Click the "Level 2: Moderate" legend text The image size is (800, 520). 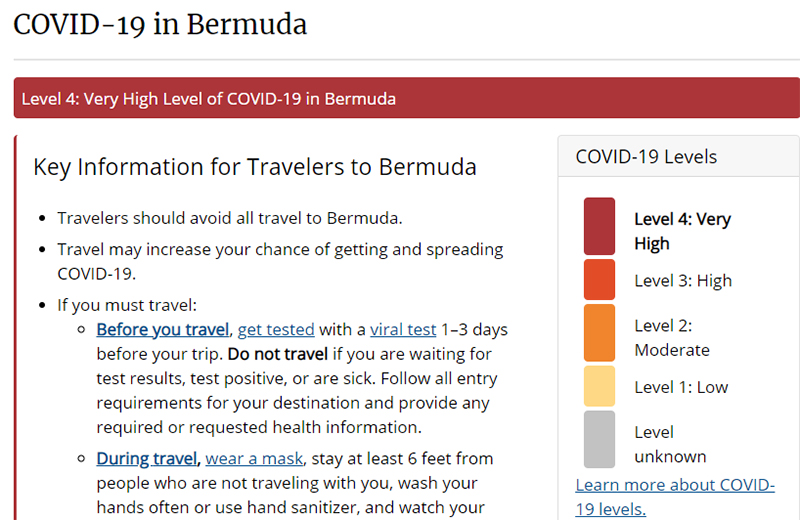(672, 337)
